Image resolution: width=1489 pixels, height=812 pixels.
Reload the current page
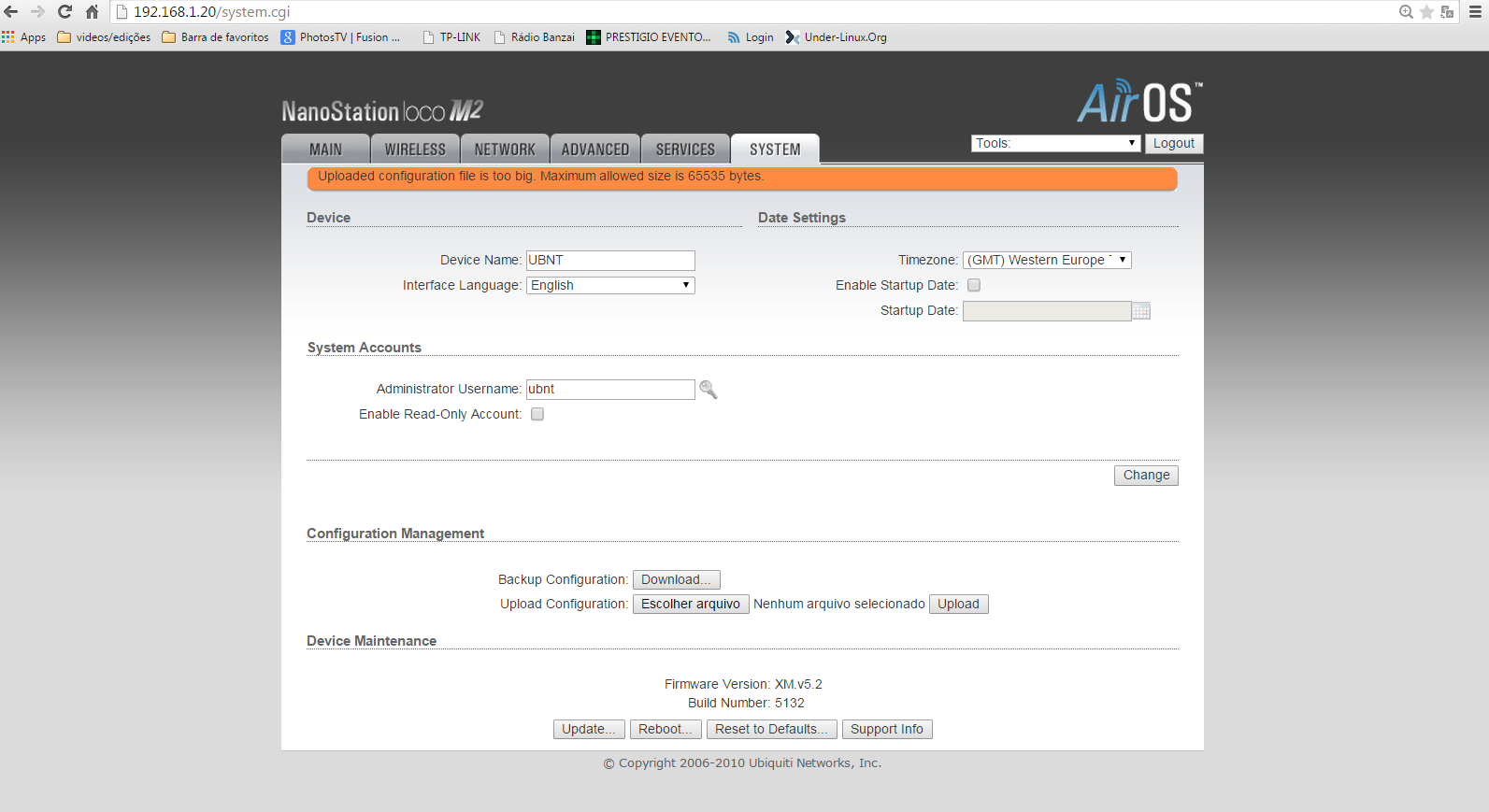click(x=64, y=12)
